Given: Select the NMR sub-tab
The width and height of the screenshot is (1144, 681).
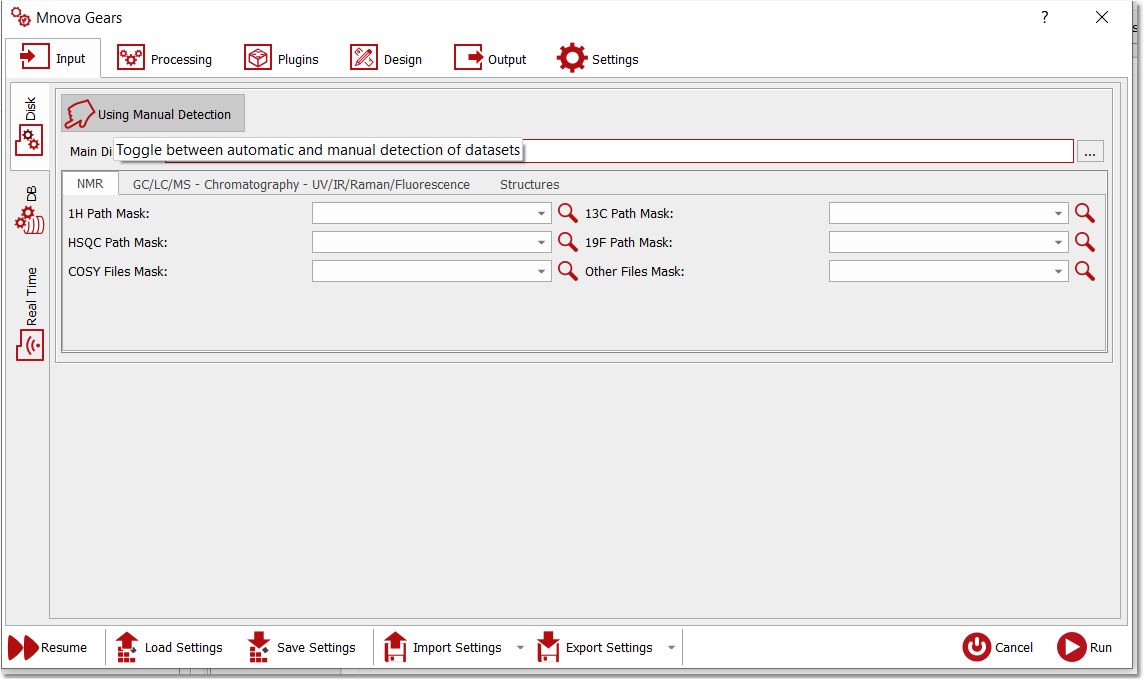Looking at the screenshot, I should pos(90,183).
